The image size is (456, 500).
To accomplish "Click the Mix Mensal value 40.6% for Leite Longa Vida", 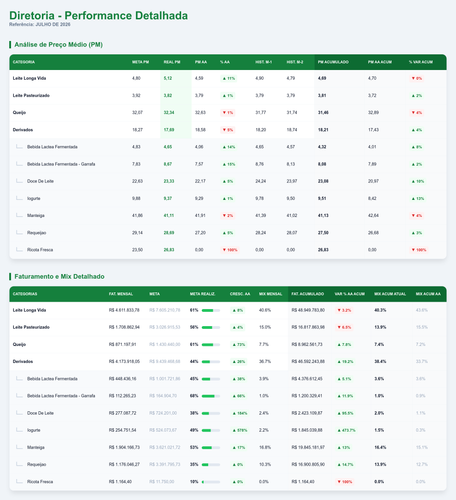I will tap(265, 310).
